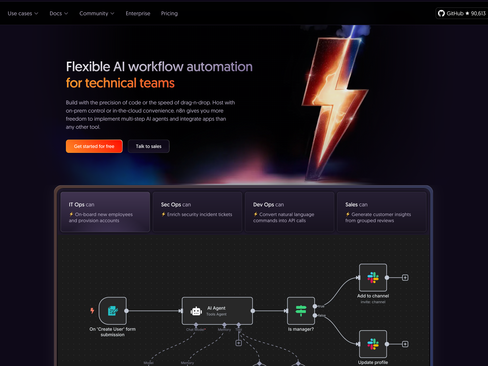
Task: Select the Update profile Slack node
Action: pos(373,344)
